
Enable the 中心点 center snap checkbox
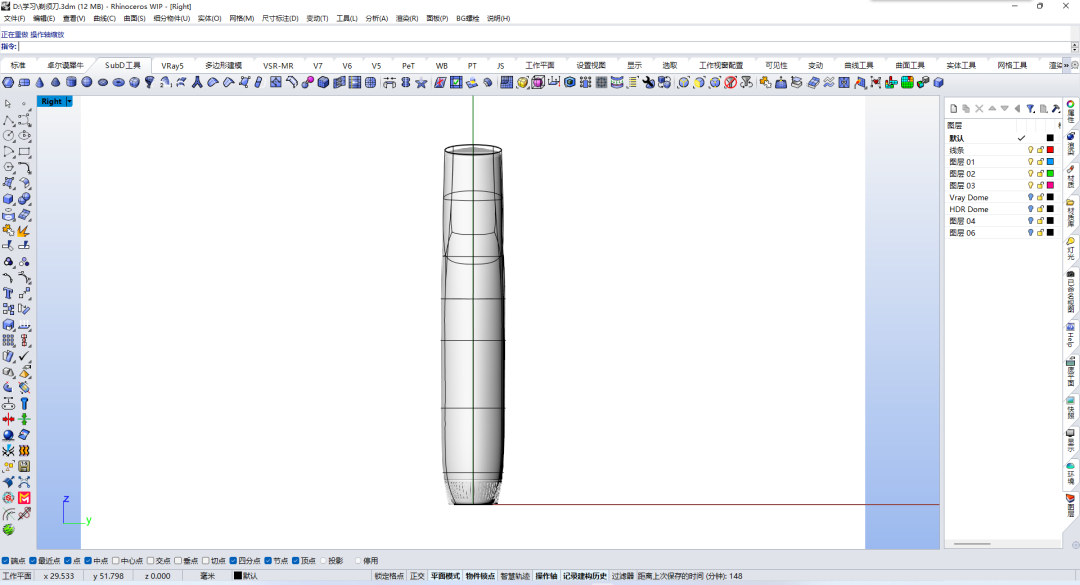pos(116,561)
